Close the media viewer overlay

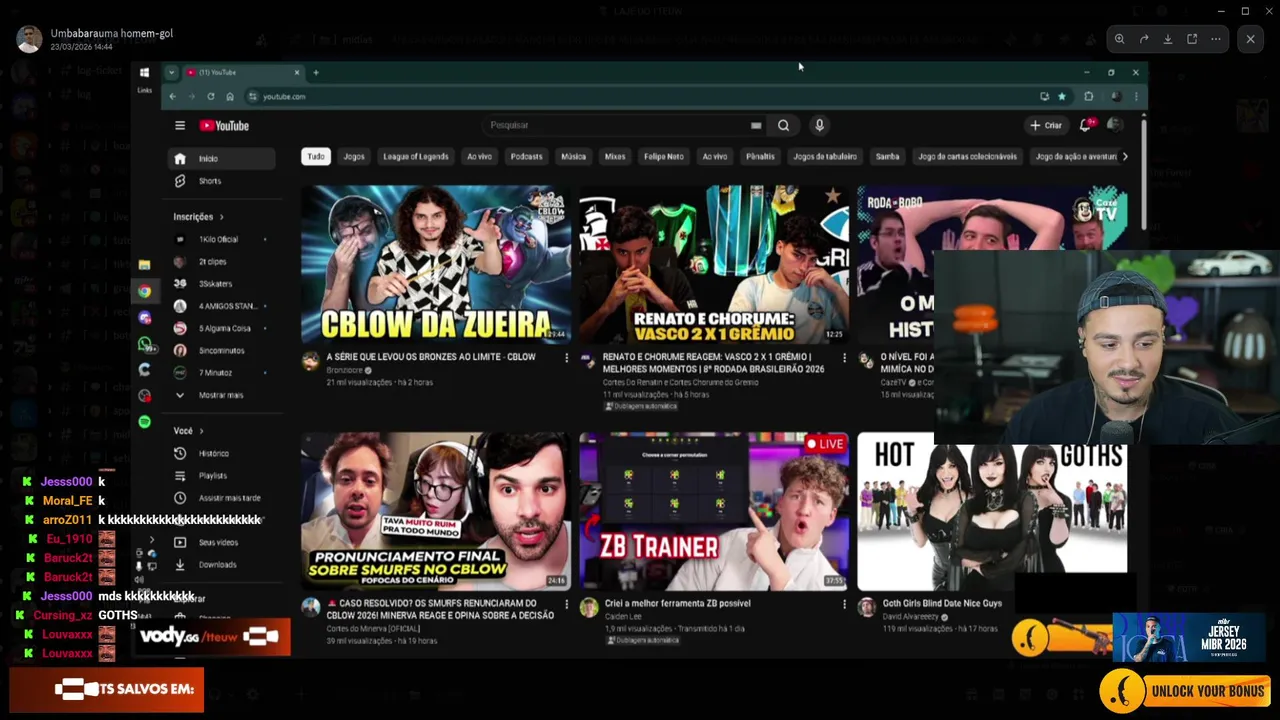point(1250,39)
